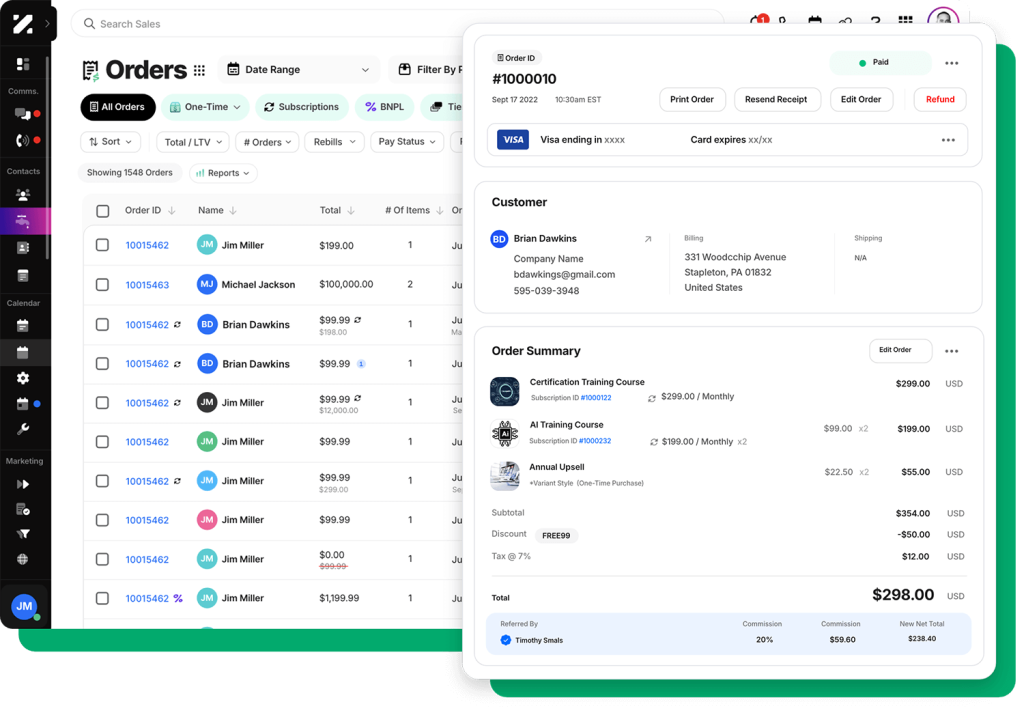Check the box for Michael Jackson order
This screenshot has height=715, width=1024.
[x=103, y=285]
